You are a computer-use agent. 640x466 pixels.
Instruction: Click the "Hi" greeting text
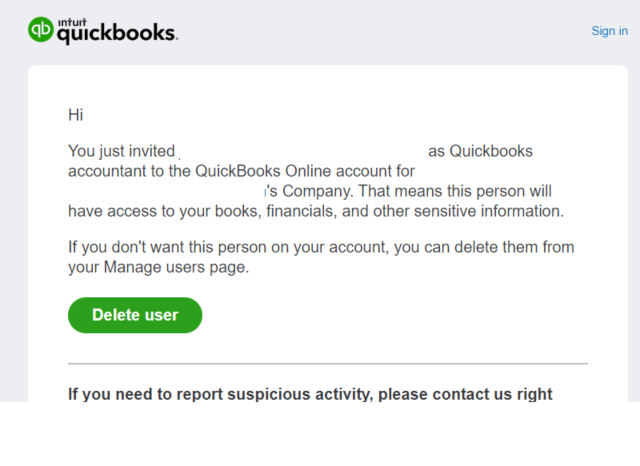[x=75, y=115]
